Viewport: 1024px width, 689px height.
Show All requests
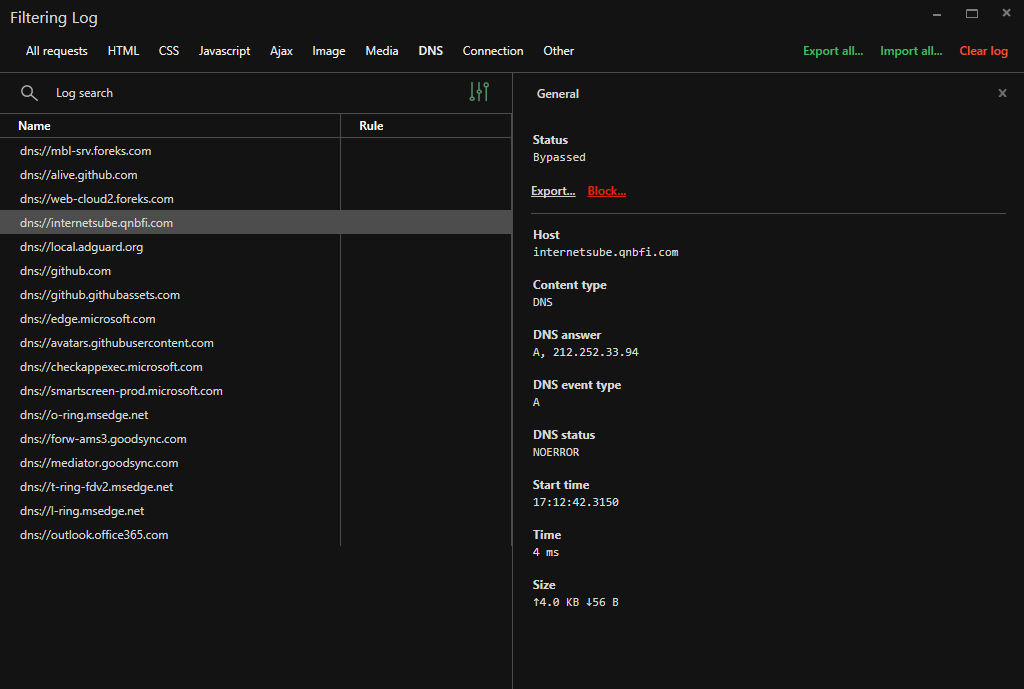(x=56, y=51)
